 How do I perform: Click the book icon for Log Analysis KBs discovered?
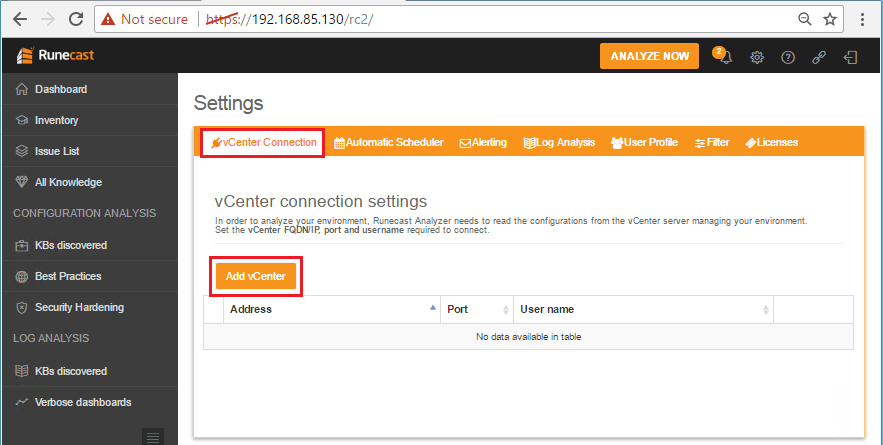(21, 371)
